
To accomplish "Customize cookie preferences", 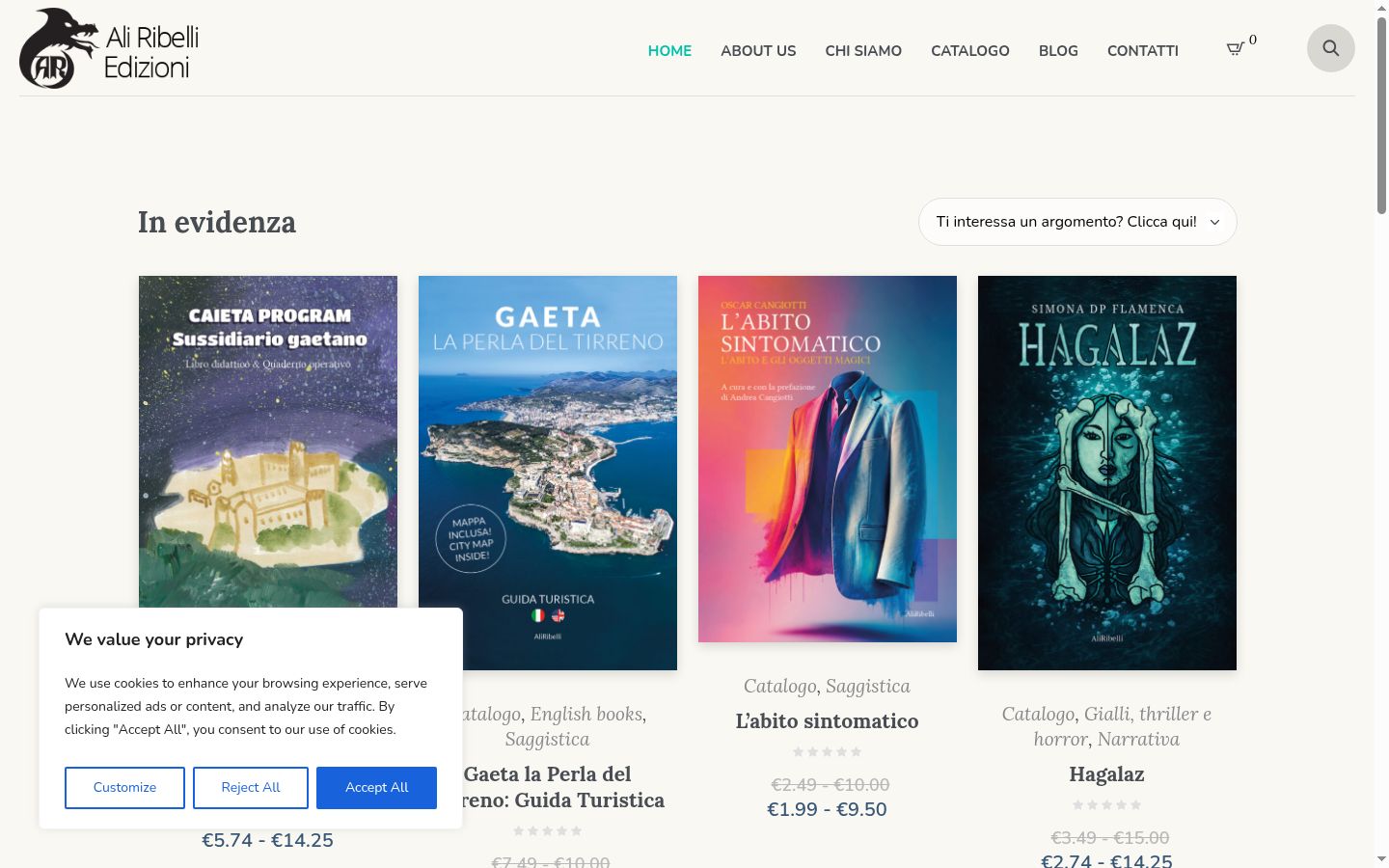I will coord(124,788).
